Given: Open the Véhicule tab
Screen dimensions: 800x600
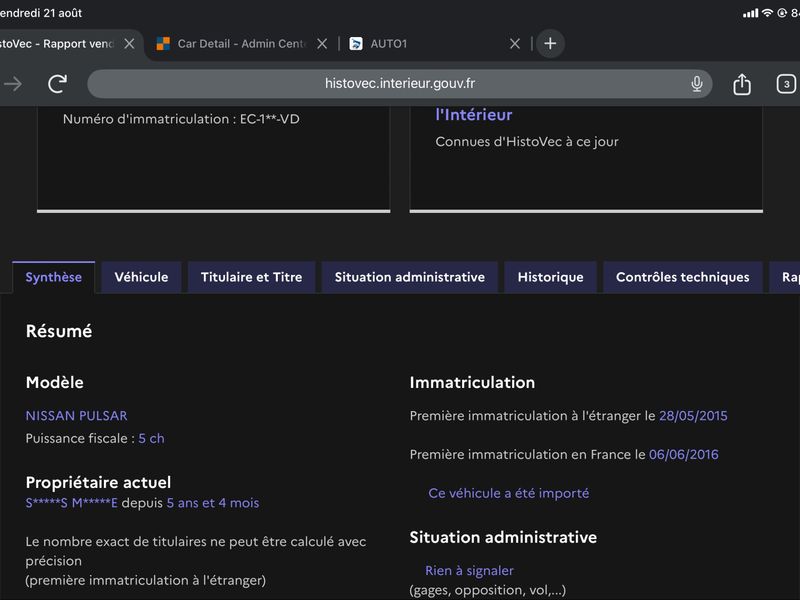Looking at the screenshot, I should pos(141,277).
